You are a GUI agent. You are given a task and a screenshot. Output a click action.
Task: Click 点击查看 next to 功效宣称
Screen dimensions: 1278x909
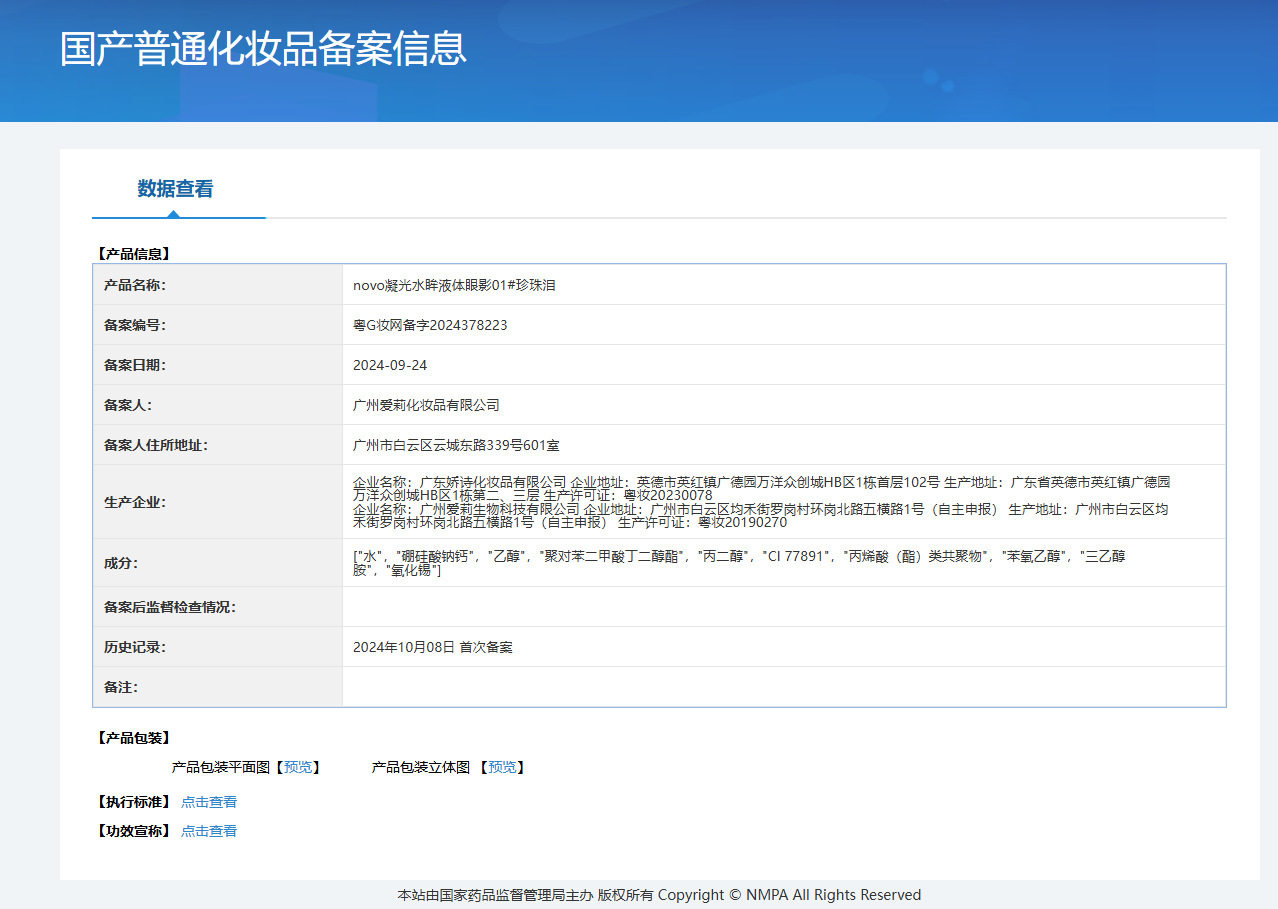pos(209,831)
